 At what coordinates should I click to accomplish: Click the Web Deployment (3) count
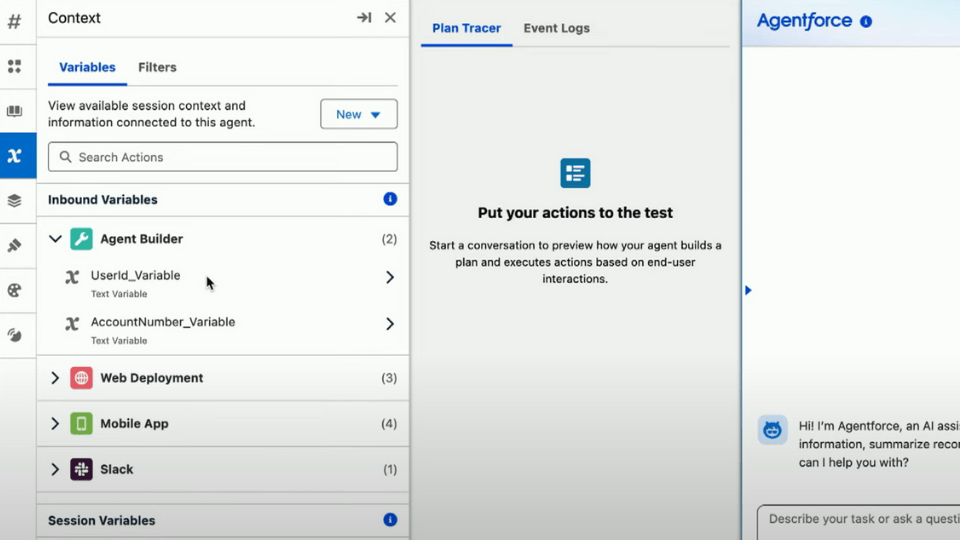(x=389, y=378)
